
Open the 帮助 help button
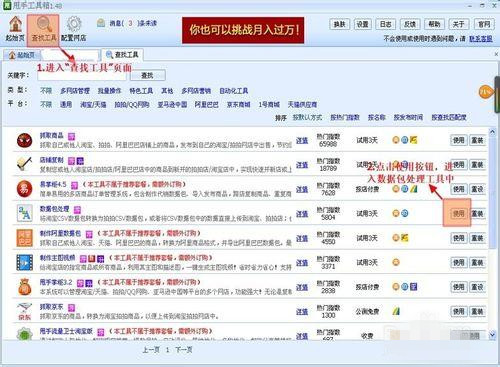(434, 24)
